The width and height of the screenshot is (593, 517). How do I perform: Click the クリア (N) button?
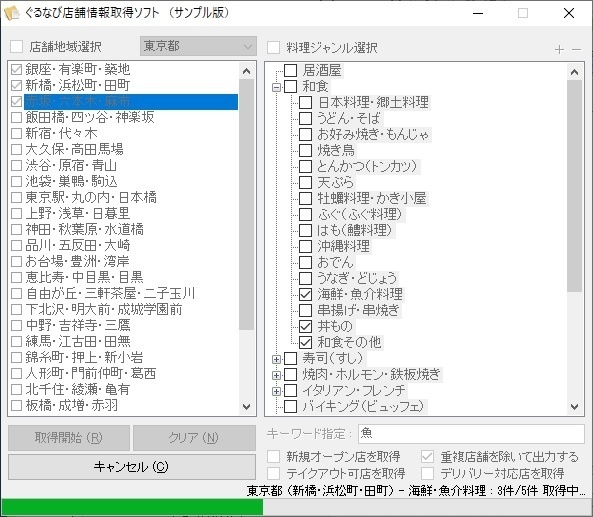194,438
